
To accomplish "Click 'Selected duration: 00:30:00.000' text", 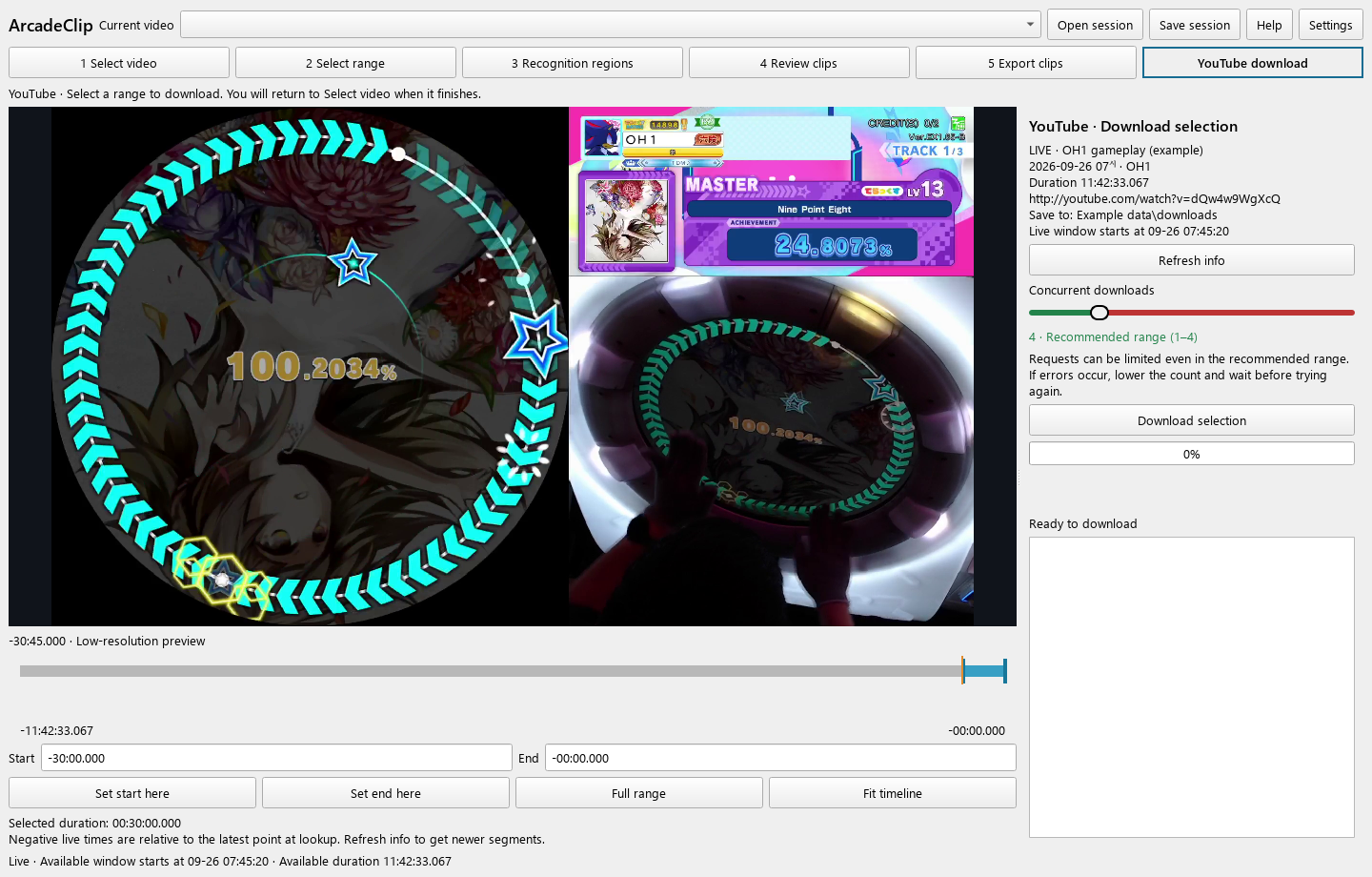I will 94,823.
